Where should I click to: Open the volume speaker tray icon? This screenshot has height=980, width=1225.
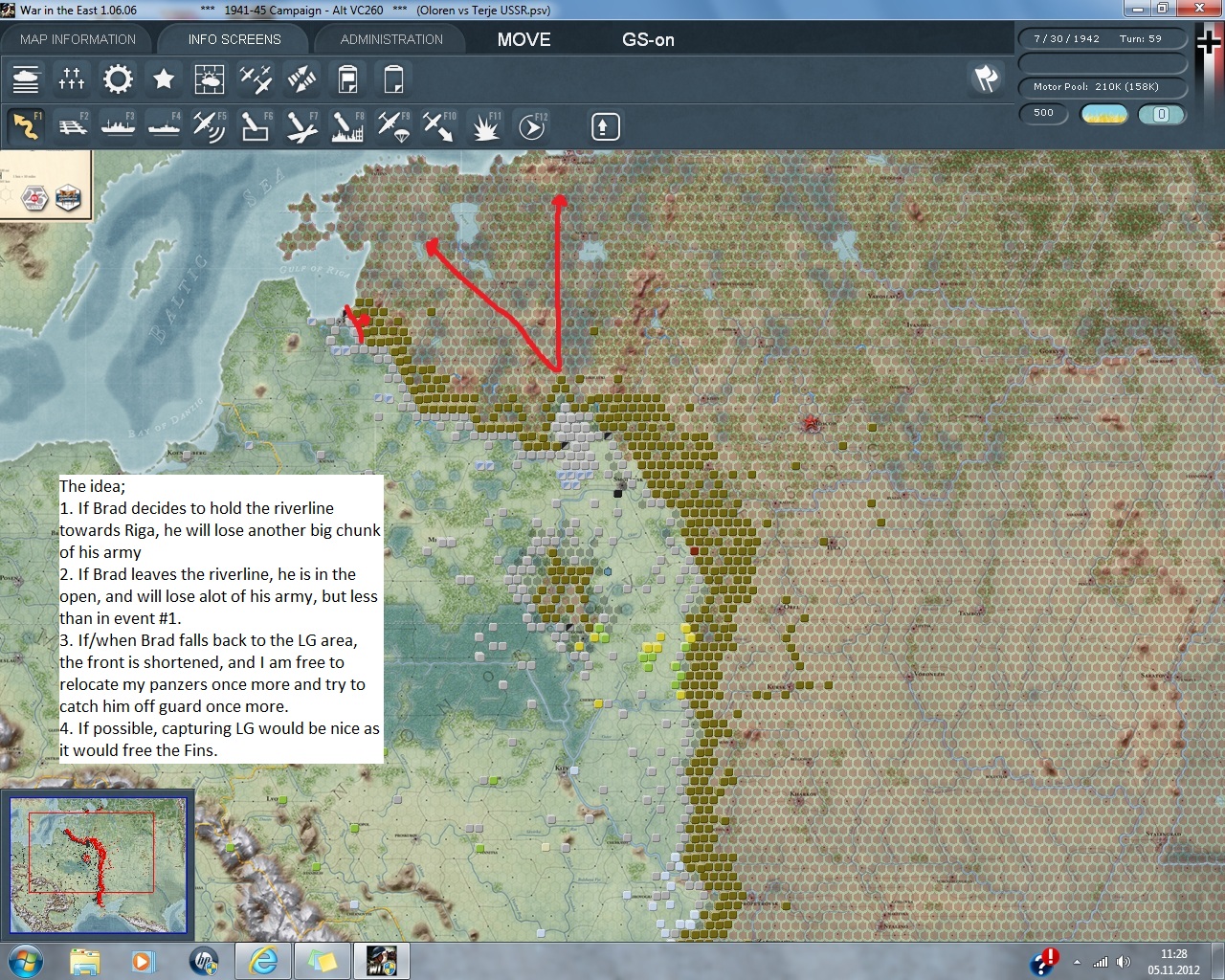(x=1123, y=962)
